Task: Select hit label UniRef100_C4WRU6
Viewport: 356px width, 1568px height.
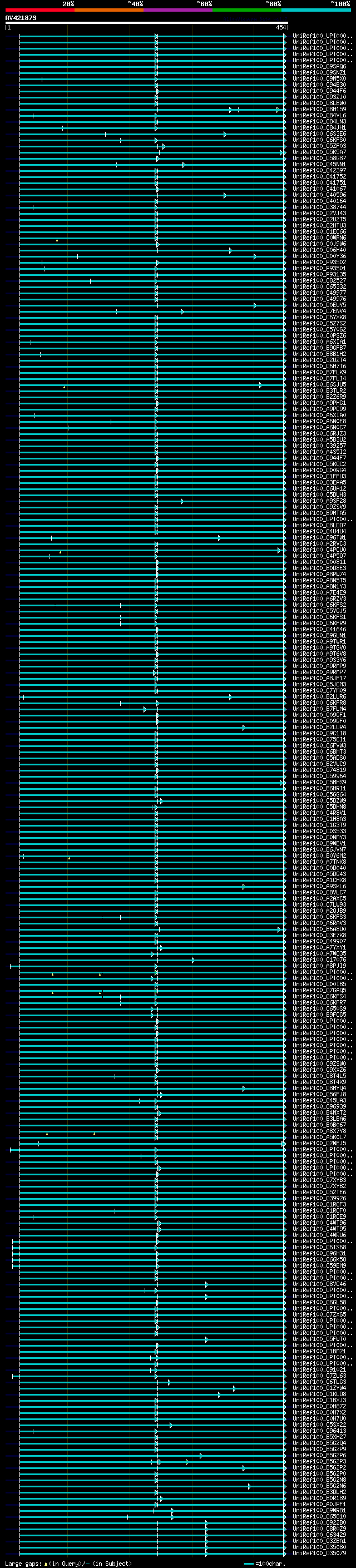Action: click(319, 1235)
